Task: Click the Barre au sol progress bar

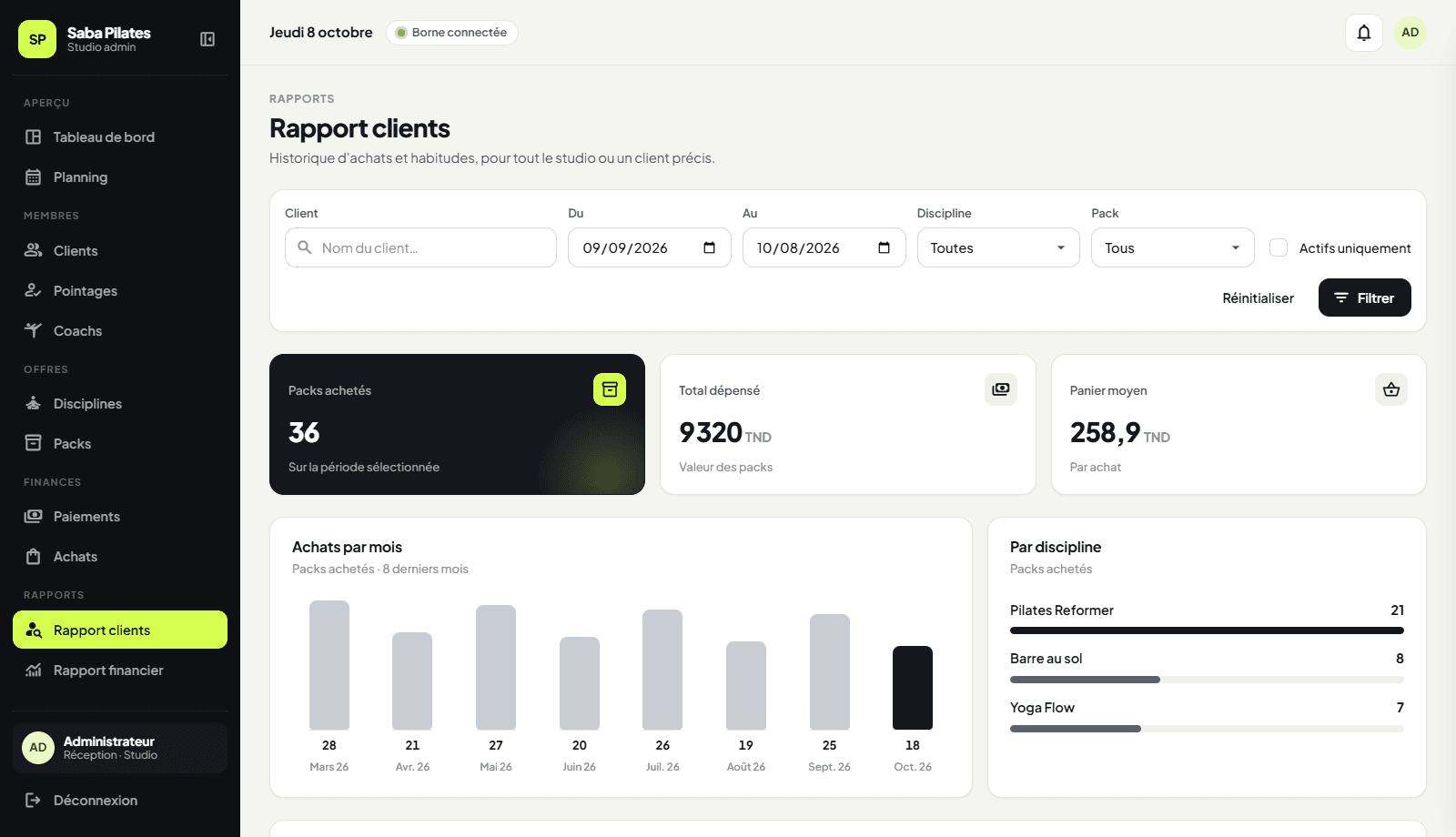Action: tap(1207, 680)
